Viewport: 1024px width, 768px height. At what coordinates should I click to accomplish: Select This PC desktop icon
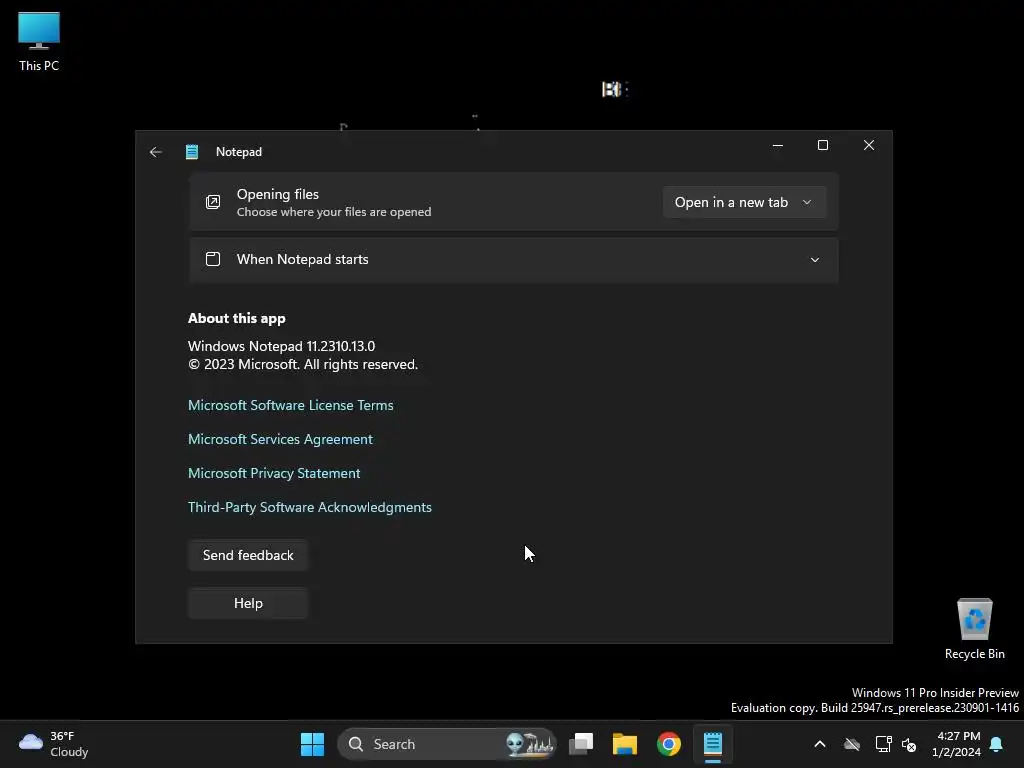click(x=39, y=41)
